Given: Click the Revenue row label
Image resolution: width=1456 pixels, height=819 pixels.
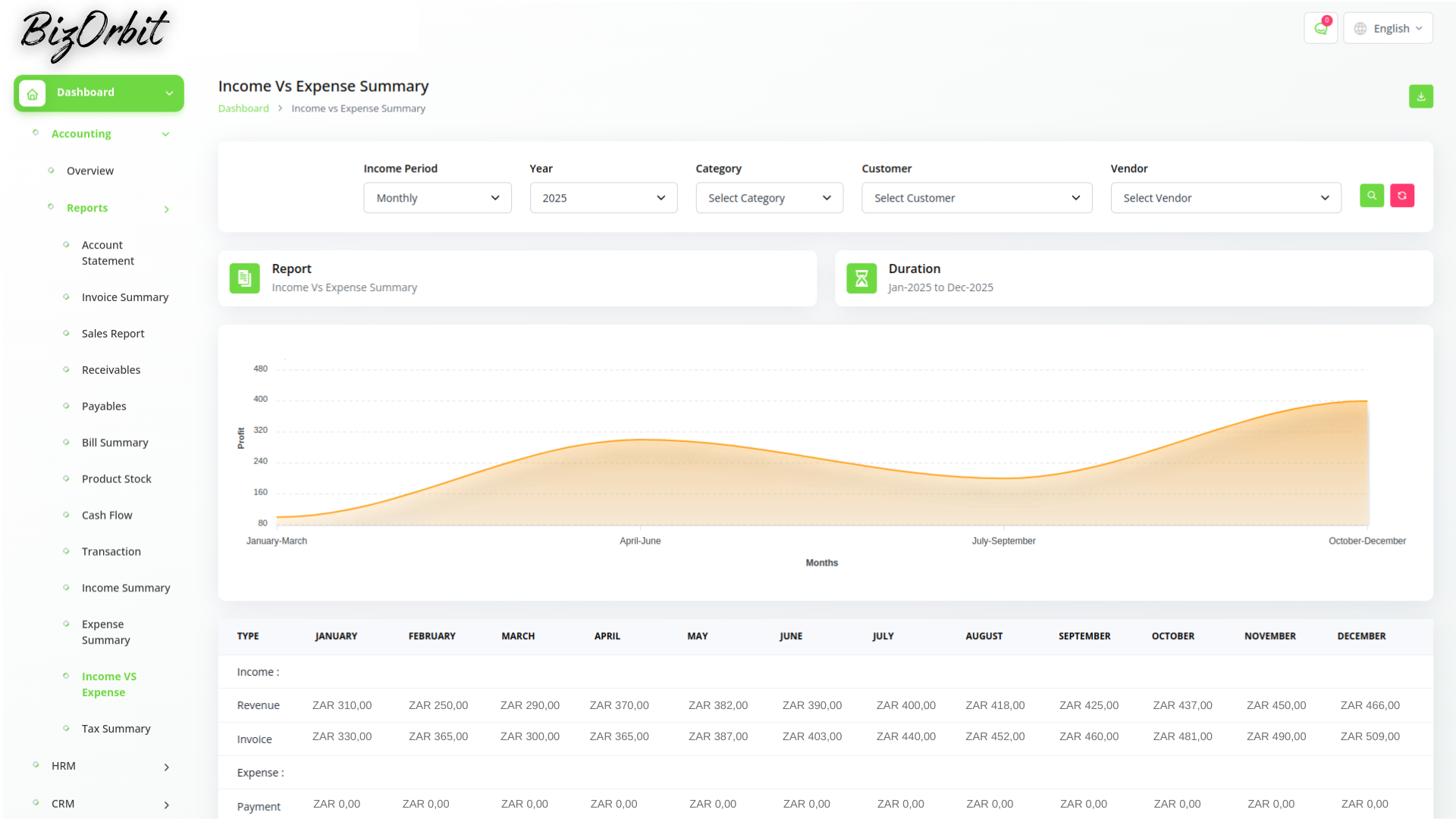Looking at the screenshot, I should [258, 705].
